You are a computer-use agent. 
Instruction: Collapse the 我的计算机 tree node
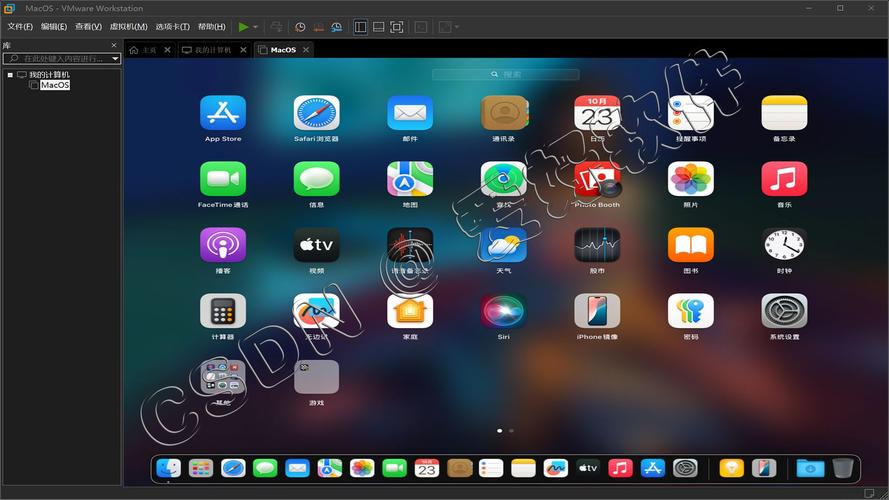pos(10,75)
